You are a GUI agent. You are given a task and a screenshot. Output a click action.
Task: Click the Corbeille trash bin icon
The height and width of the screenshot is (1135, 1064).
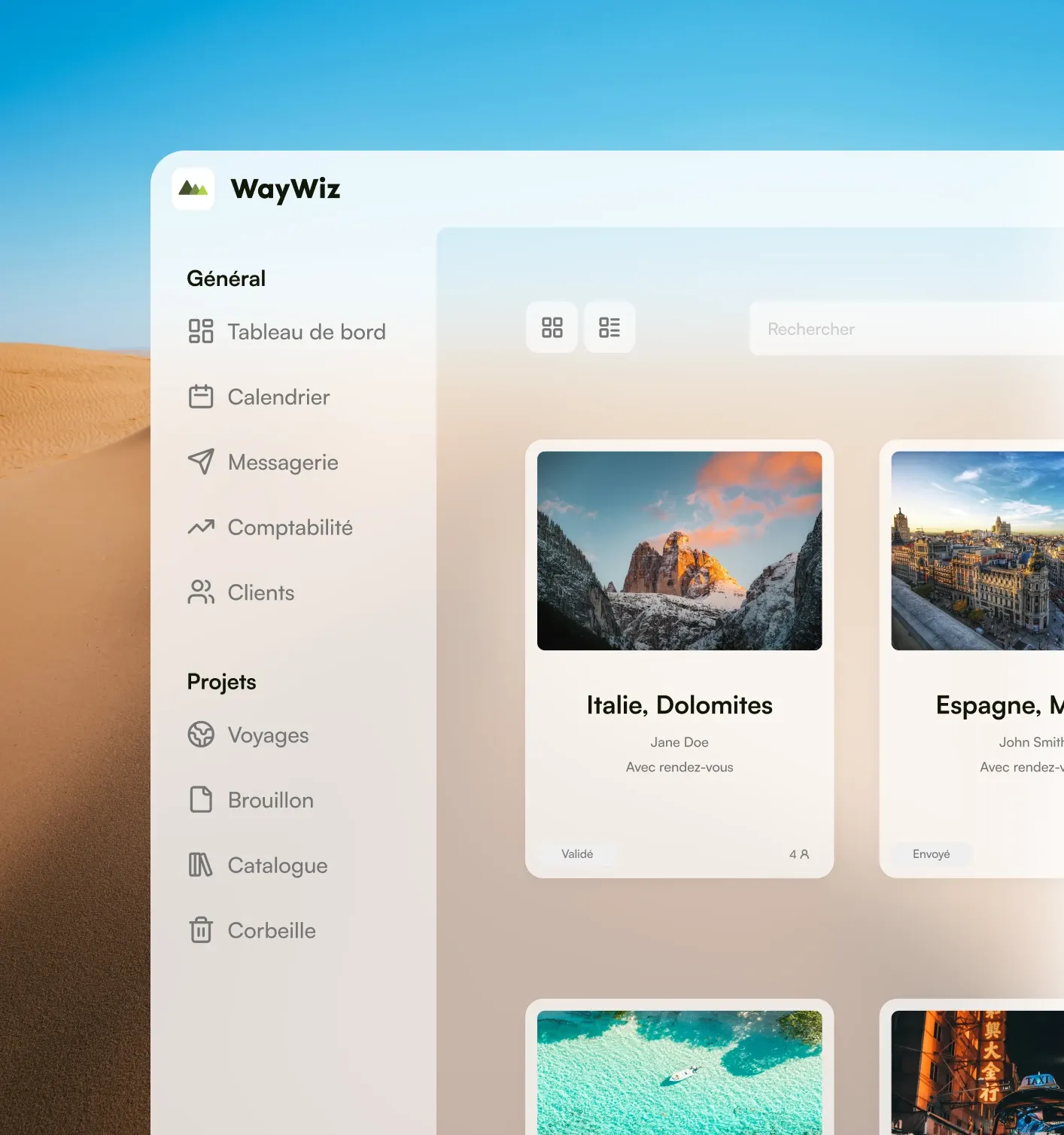coord(201,930)
